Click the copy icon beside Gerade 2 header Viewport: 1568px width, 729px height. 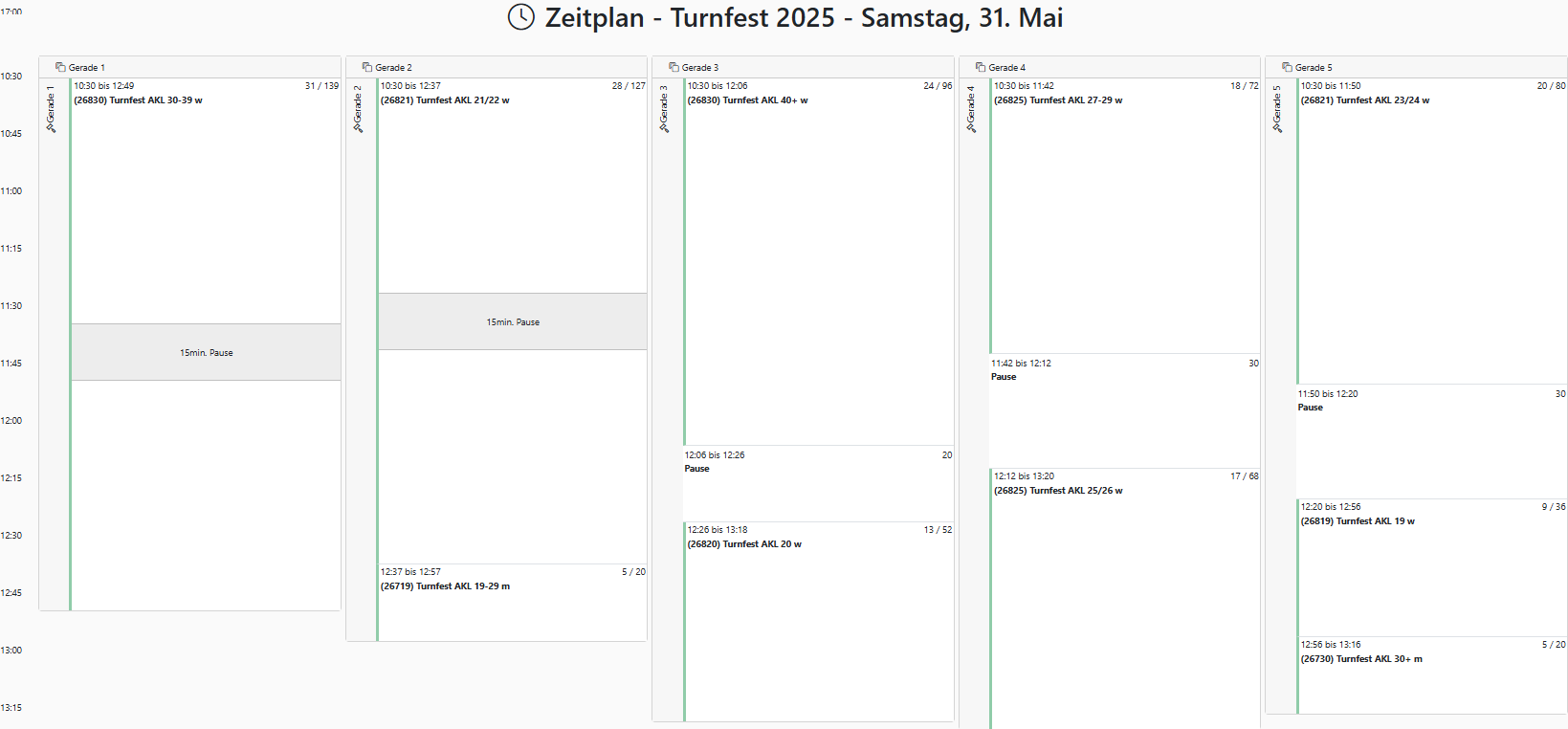point(366,67)
